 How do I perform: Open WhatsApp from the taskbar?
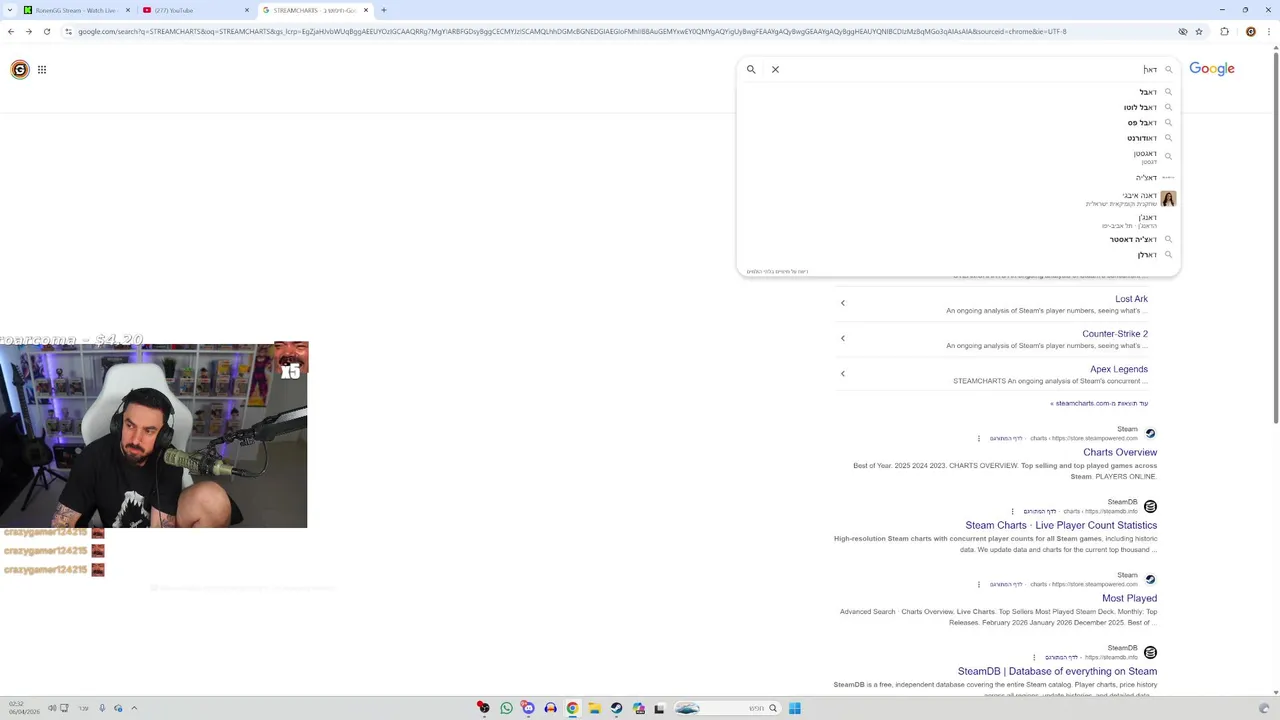click(506, 708)
